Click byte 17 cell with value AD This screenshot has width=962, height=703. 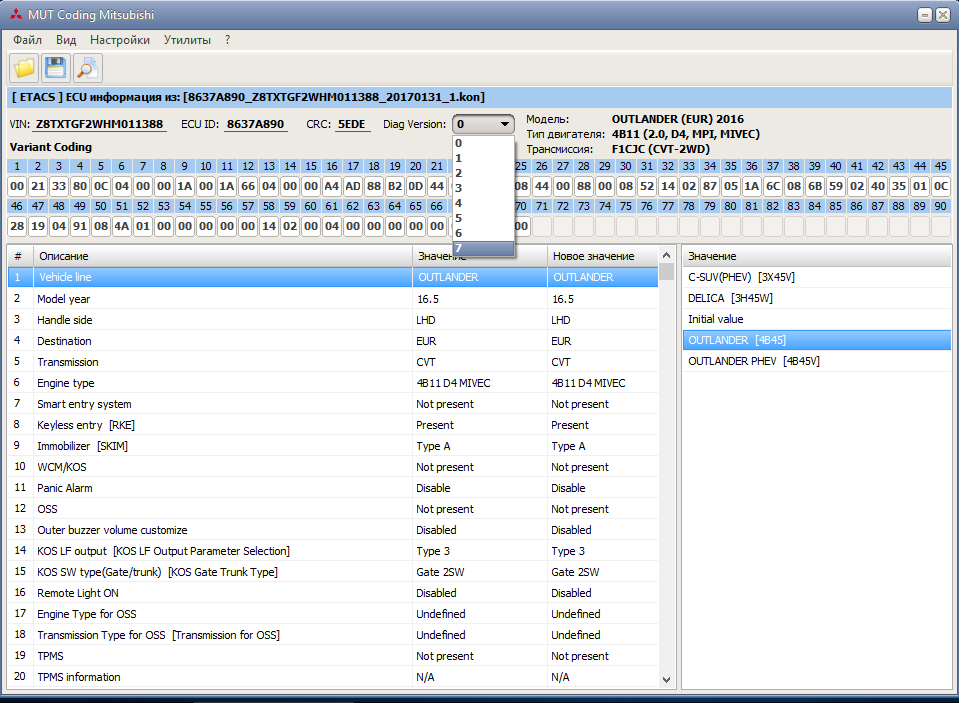click(353, 186)
